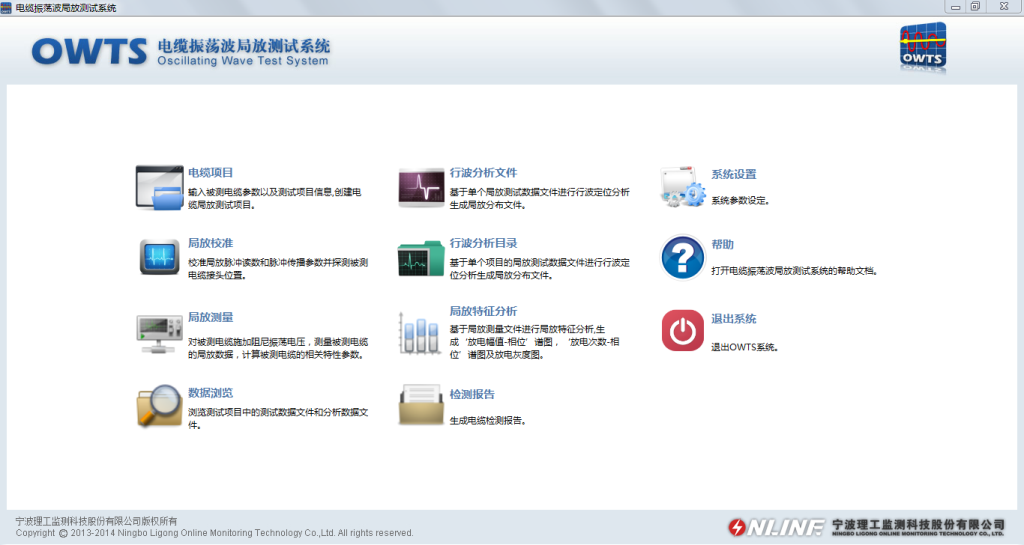Click the 电缆项目 title link
This screenshot has width=1024, height=545.
[x=210, y=173]
